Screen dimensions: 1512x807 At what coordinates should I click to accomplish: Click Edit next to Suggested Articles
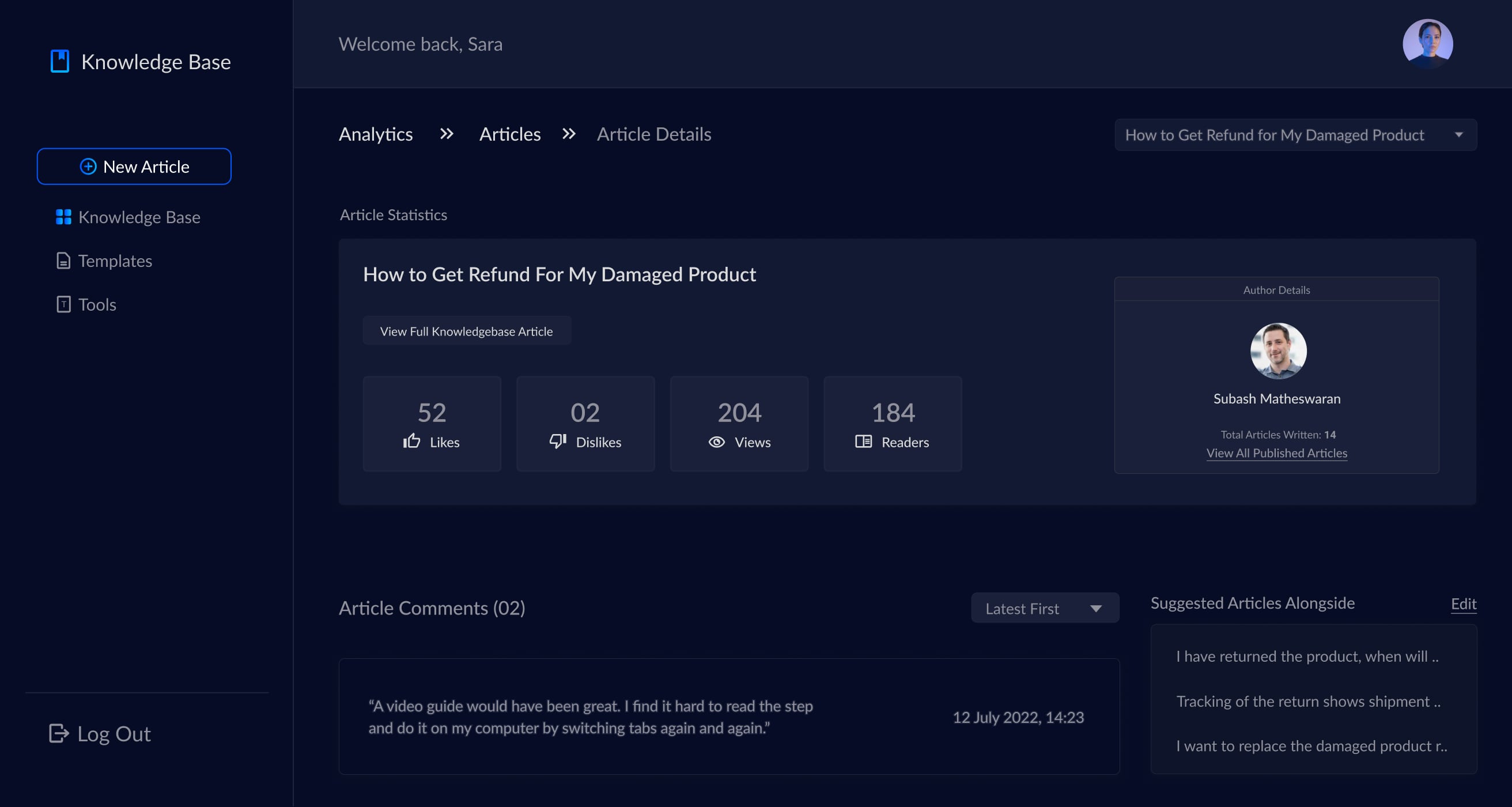(x=1462, y=604)
